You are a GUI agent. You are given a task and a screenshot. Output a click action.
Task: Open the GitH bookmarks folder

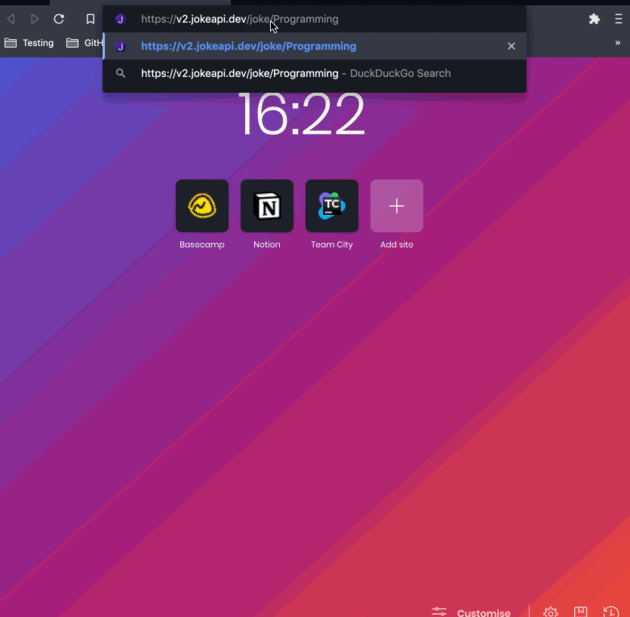(x=85, y=43)
